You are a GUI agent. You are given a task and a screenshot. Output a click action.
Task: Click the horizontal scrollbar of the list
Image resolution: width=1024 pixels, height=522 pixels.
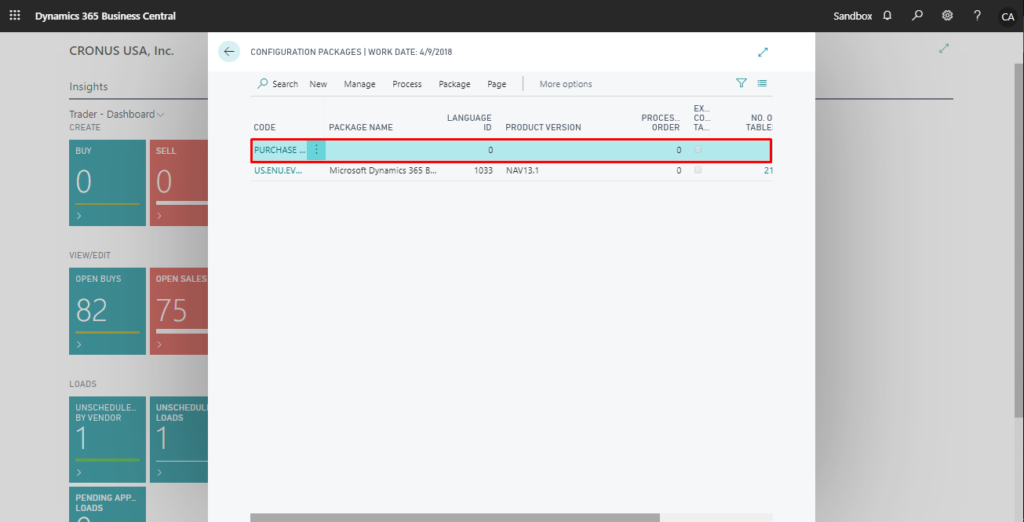tap(455, 517)
